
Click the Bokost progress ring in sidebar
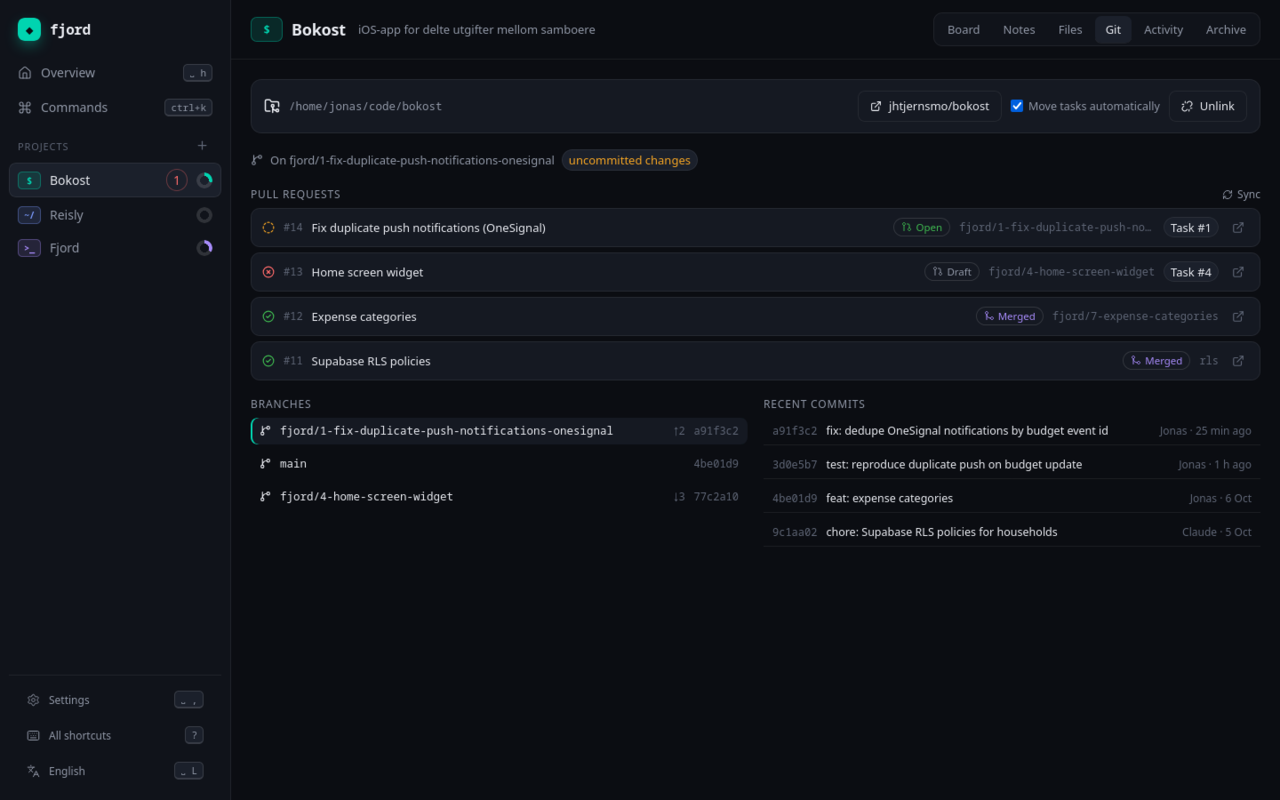coord(205,181)
